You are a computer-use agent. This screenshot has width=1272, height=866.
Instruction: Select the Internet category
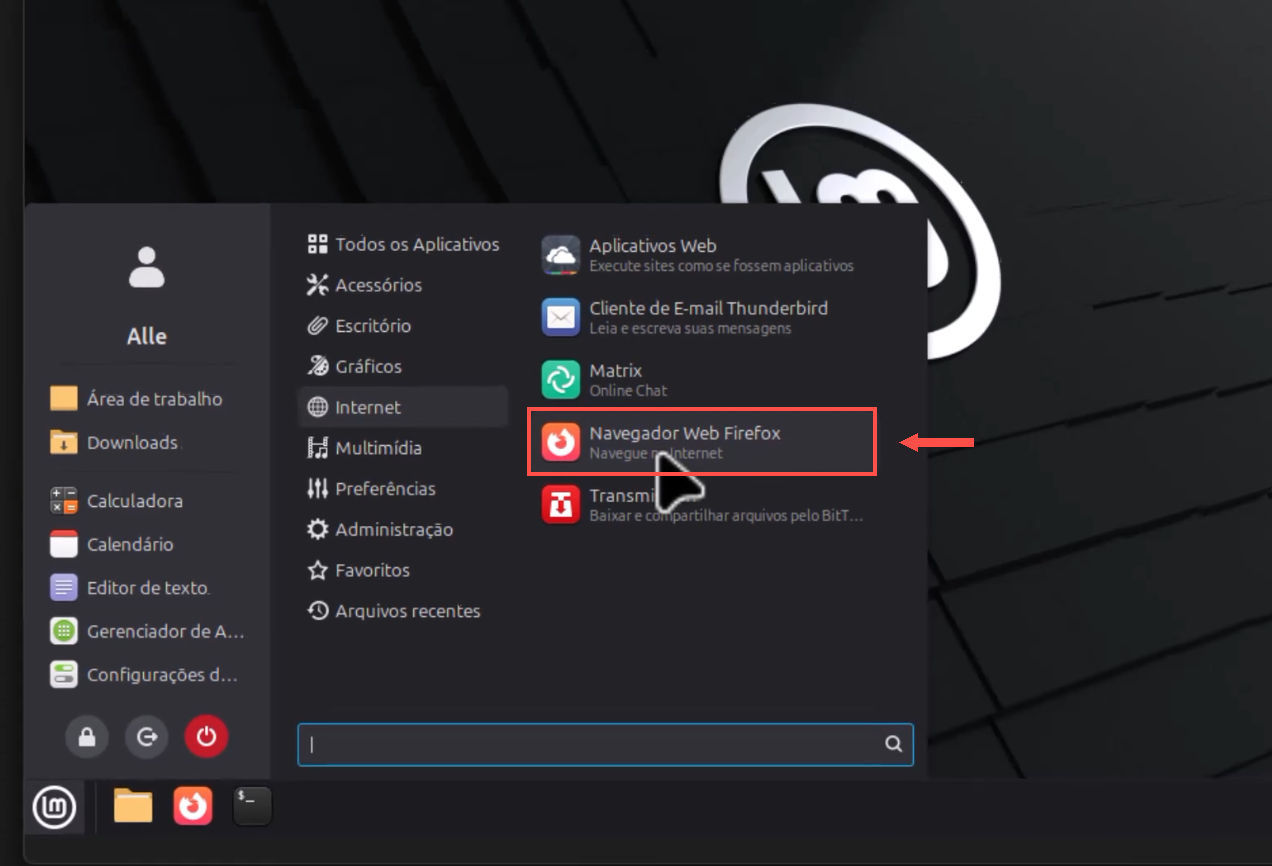pos(403,407)
